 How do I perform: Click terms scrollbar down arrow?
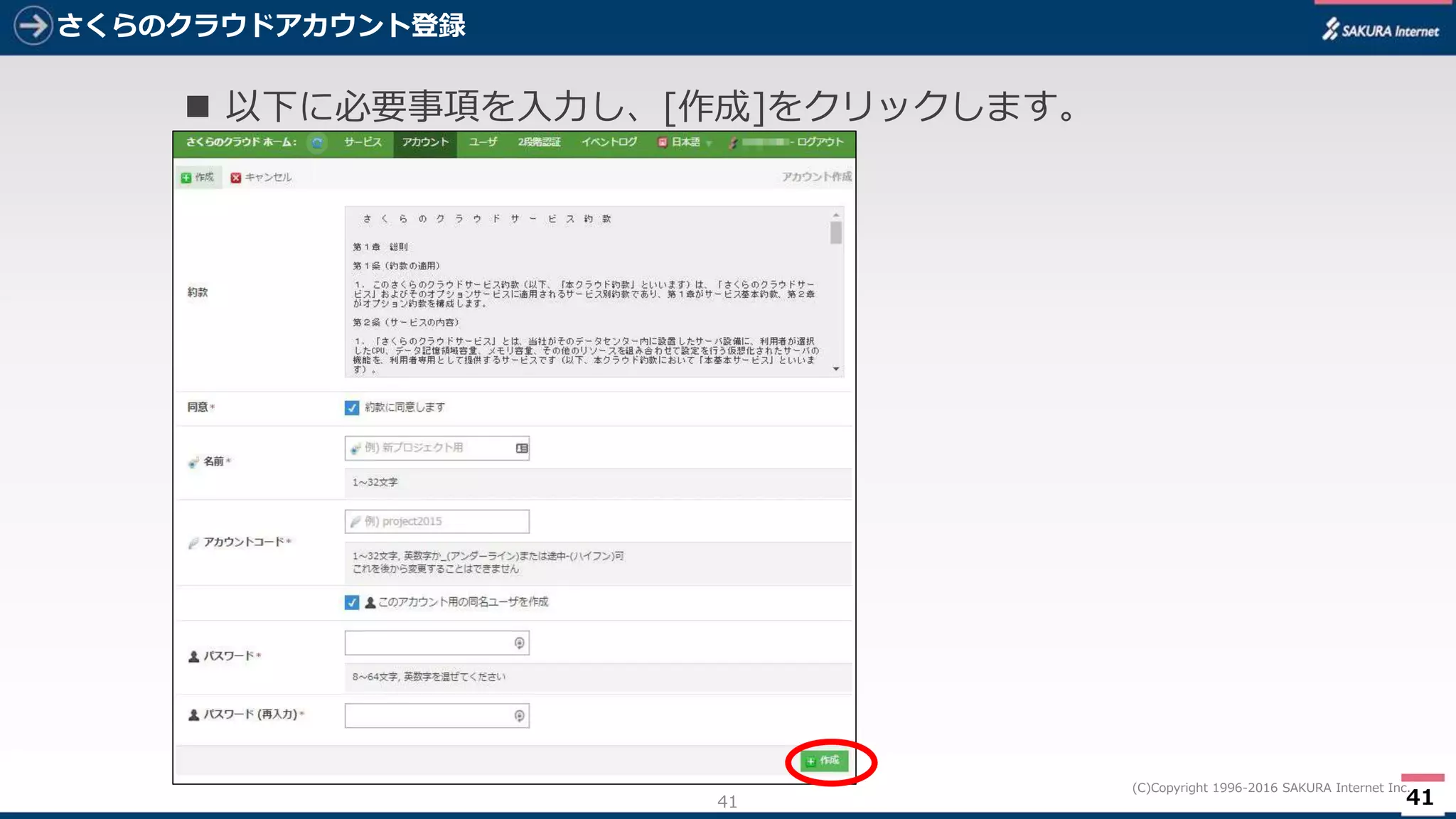tap(836, 369)
